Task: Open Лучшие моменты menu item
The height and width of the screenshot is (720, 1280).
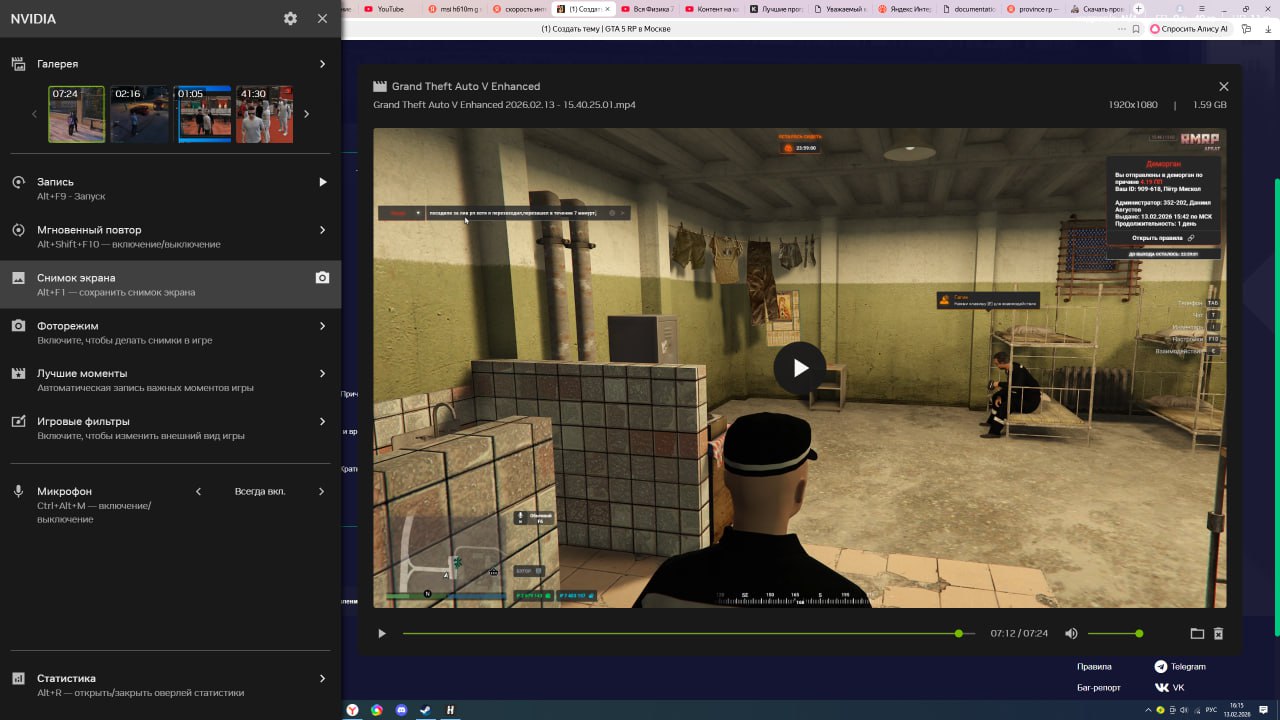Action: click(170, 380)
